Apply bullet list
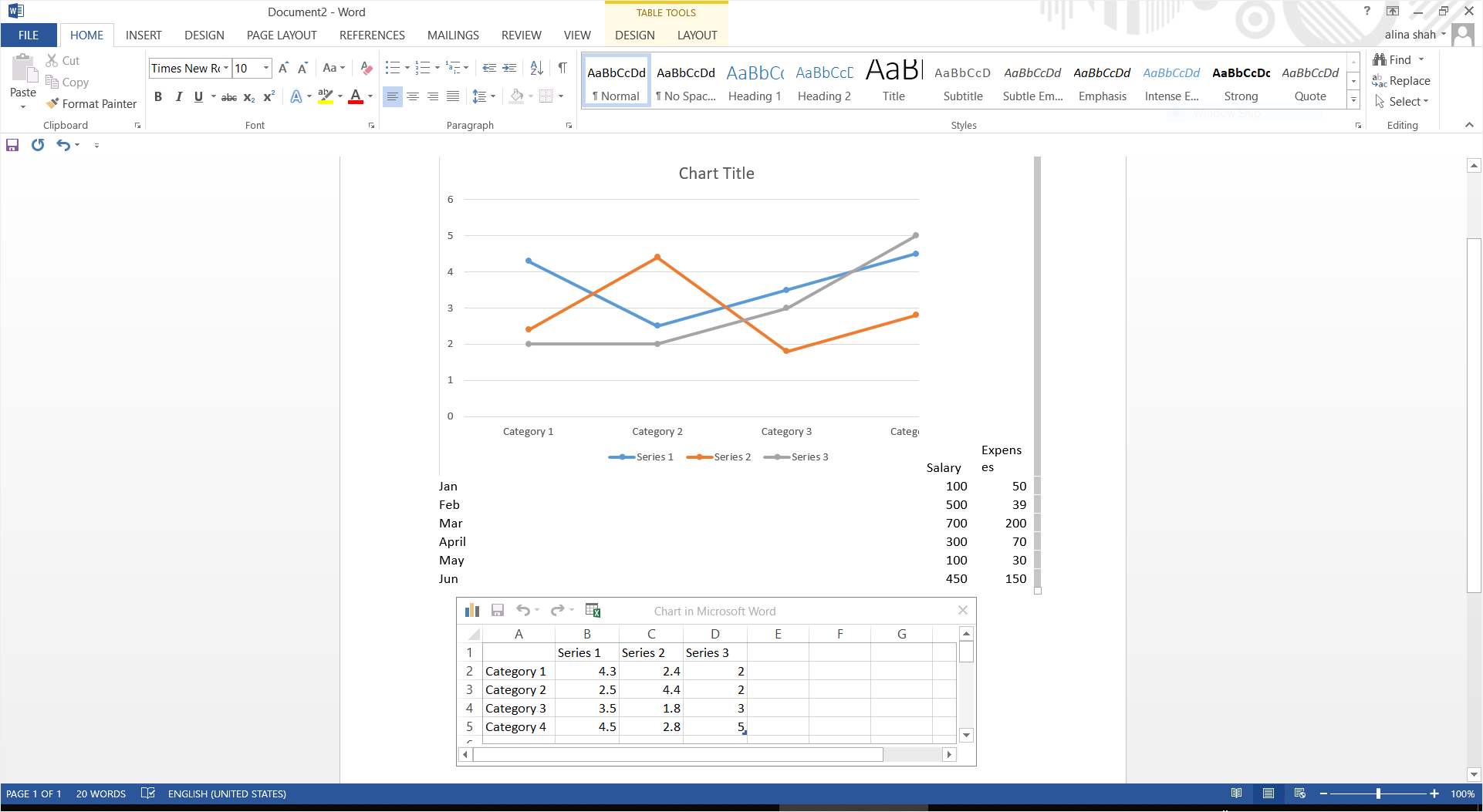The width and height of the screenshot is (1483, 812). [393, 68]
